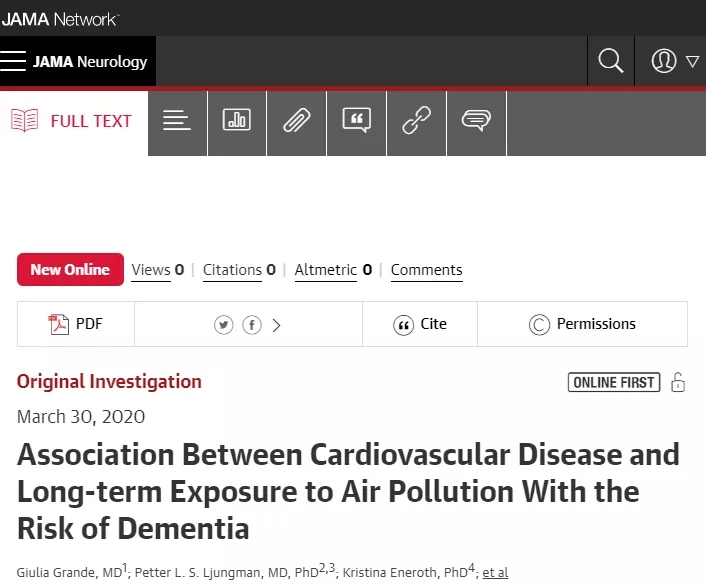
Task: Open the user account profile icon
Action: click(x=664, y=61)
